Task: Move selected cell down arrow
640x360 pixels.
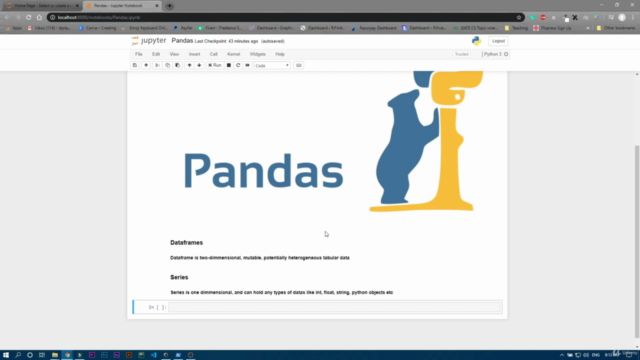Action: pos(199,65)
